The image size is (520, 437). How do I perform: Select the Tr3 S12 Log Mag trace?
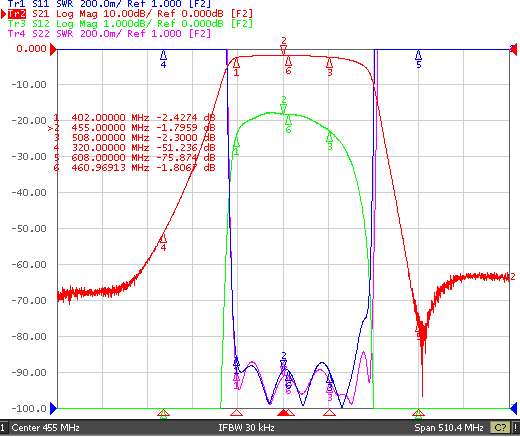(130, 24)
